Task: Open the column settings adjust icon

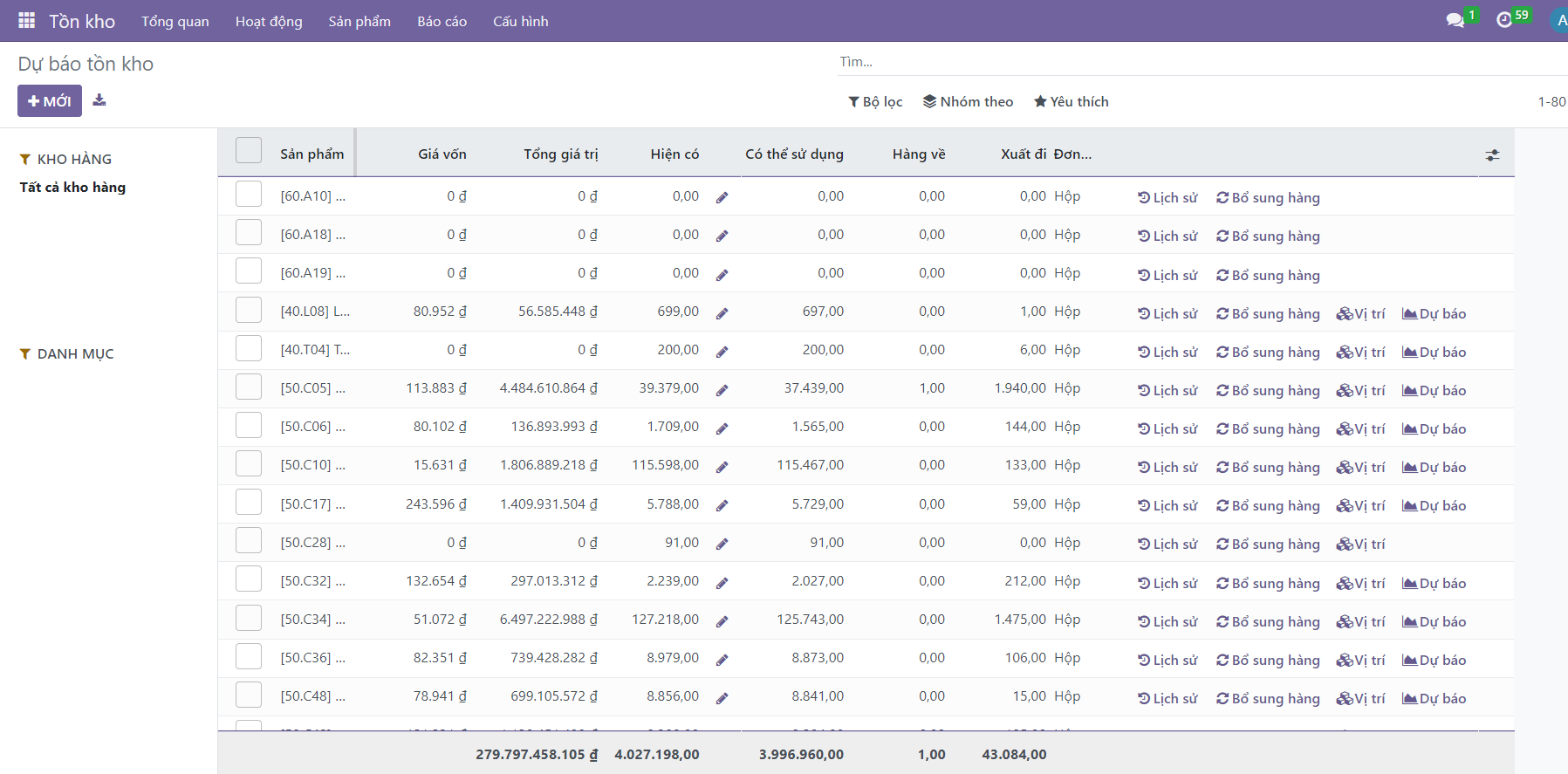Action: [1492, 155]
